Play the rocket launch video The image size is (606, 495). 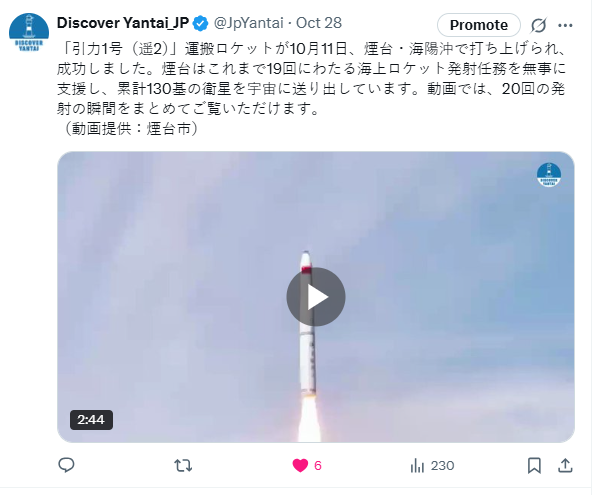tap(316, 297)
